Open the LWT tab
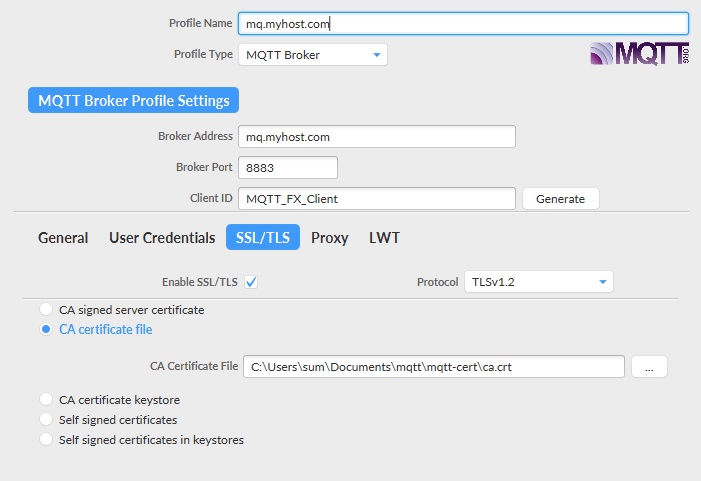This screenshot has height=481, width=701. 384,238
